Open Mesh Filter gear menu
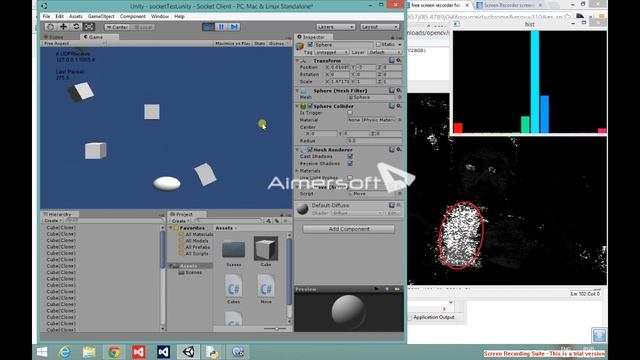This screenshot has width=640, height=360. 399,91
